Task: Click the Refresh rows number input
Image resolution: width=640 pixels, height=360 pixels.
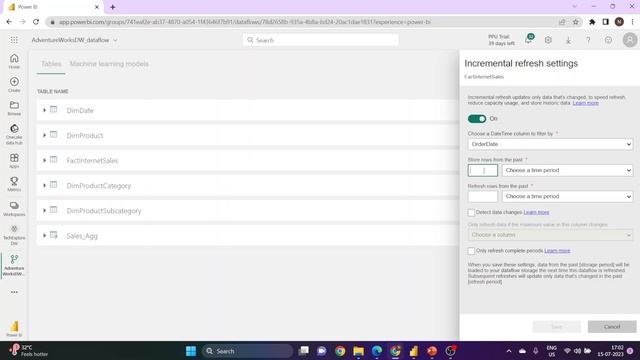Action: pyautogui.click(x=483, y=196)
